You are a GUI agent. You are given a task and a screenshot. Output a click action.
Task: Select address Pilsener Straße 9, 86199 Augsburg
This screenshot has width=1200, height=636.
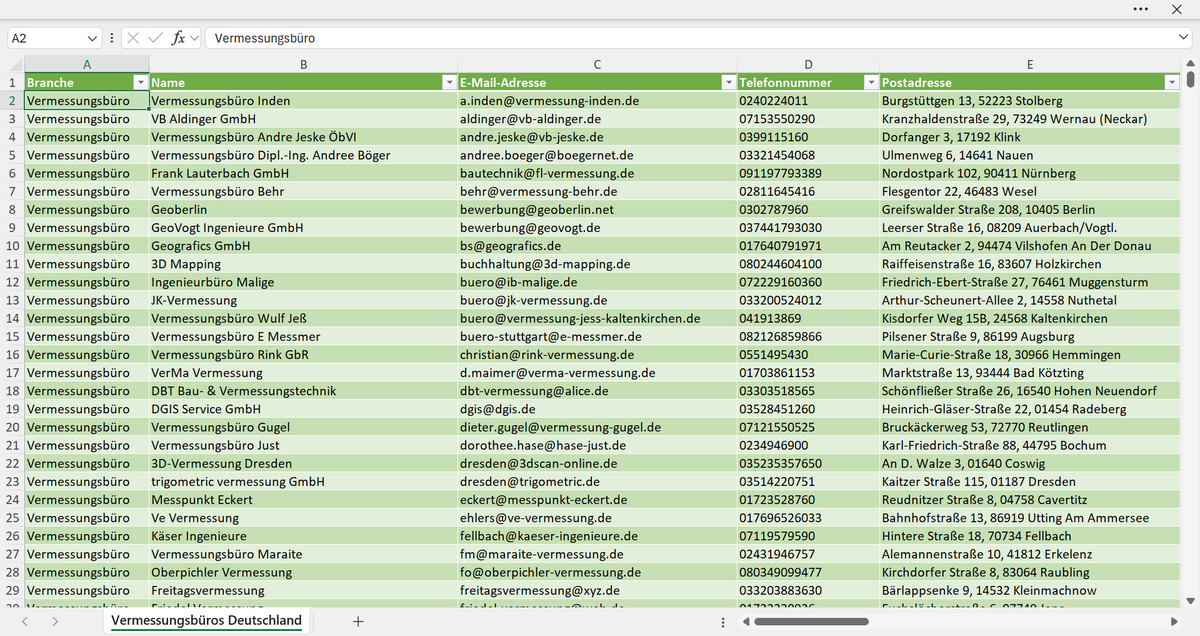click(x=1030, y=337)
